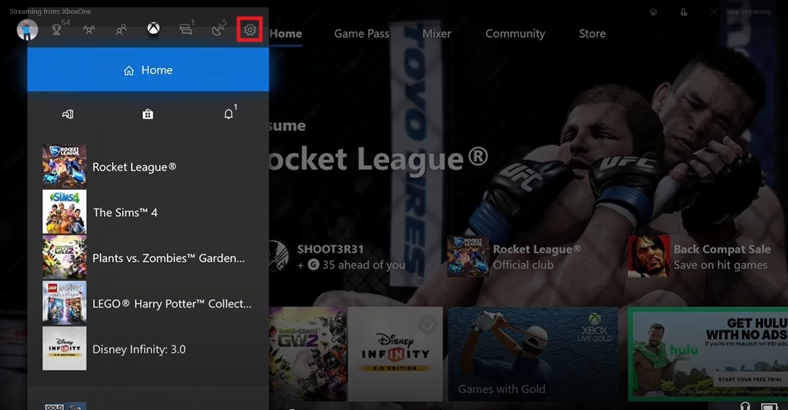Open the Broadcast and capture icon
Viewport: 788px width, 410px height.
(x=218, y=30)
